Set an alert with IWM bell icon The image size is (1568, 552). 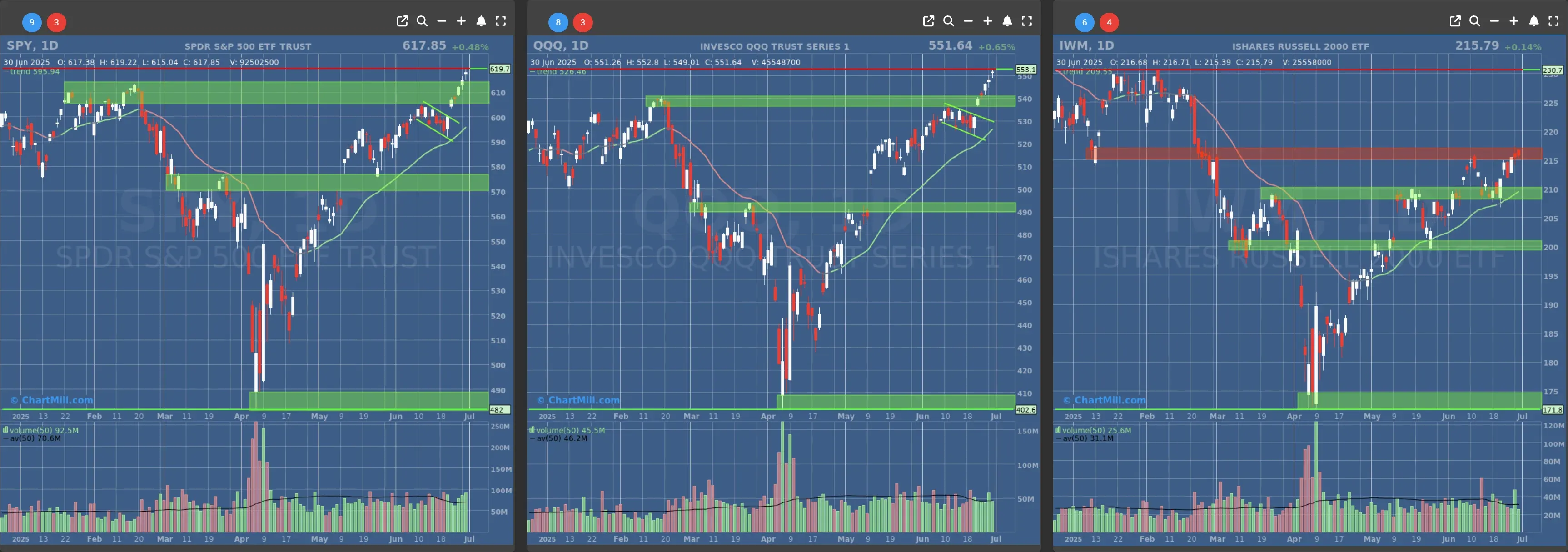[x=1534, y=21]
